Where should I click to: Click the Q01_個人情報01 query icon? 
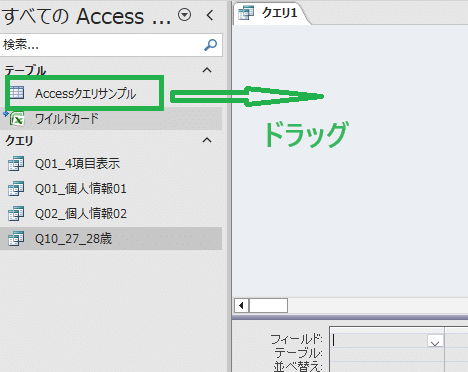[16, 189]
